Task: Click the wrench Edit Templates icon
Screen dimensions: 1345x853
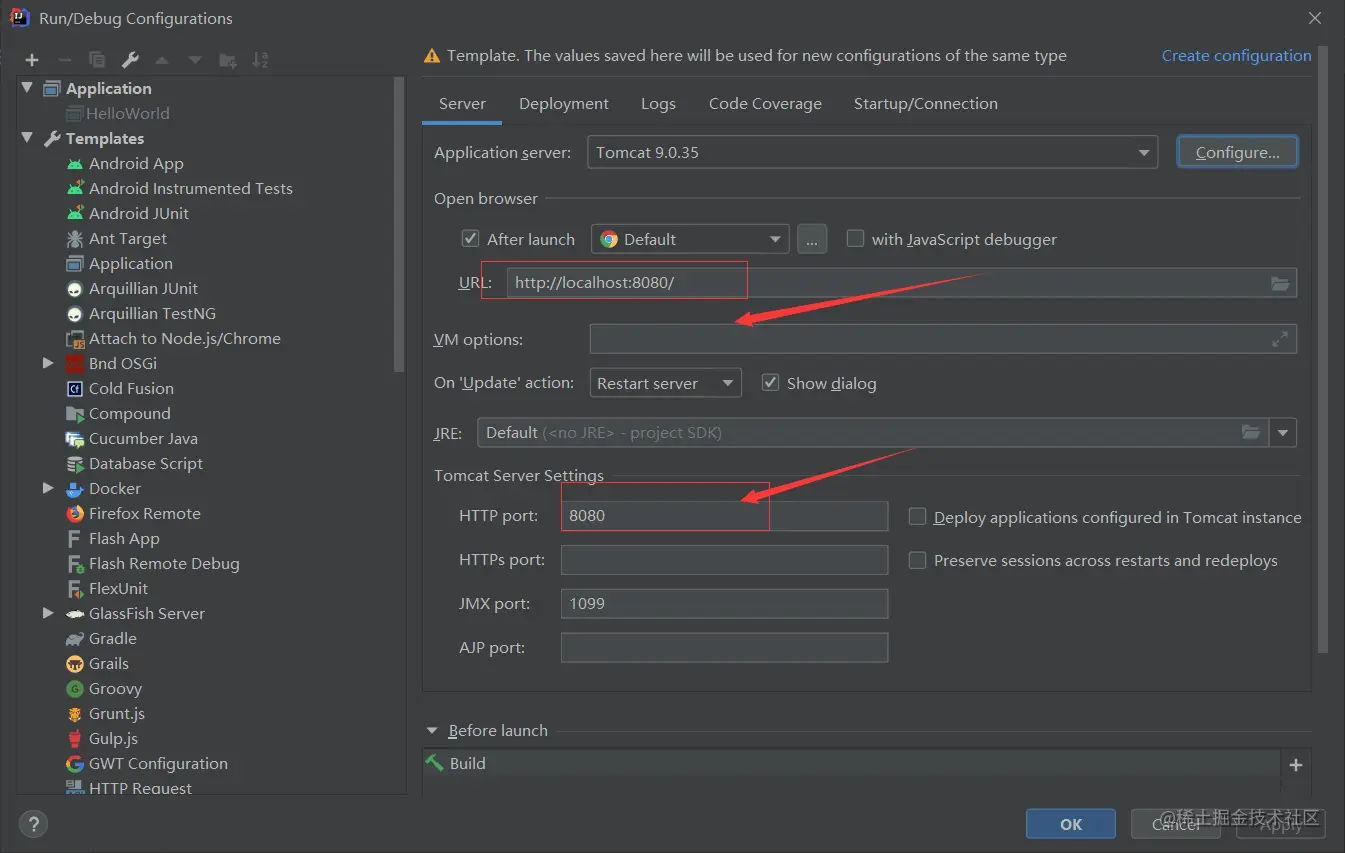Action: (130, 60)
